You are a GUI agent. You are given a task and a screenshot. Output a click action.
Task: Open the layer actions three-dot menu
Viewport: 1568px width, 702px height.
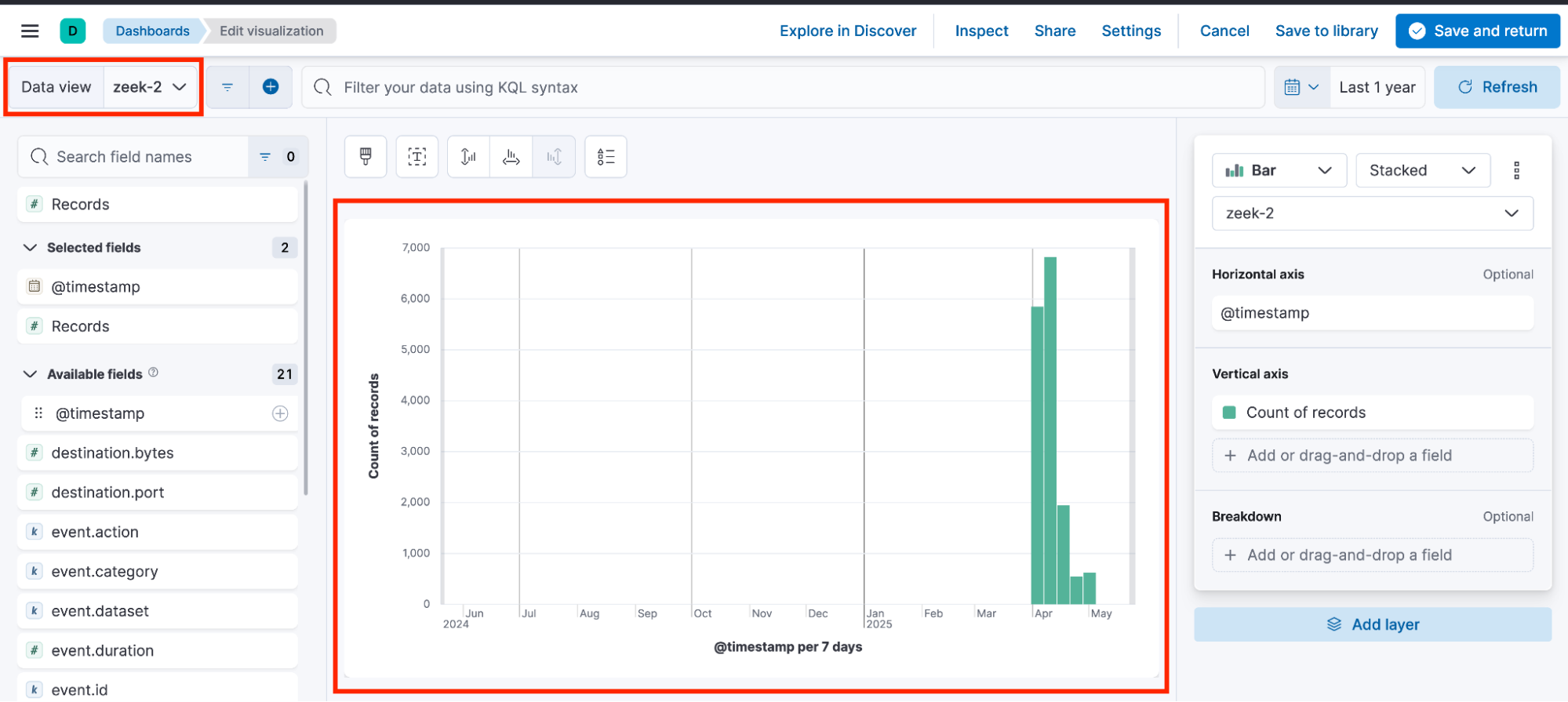coord(1516,170)
